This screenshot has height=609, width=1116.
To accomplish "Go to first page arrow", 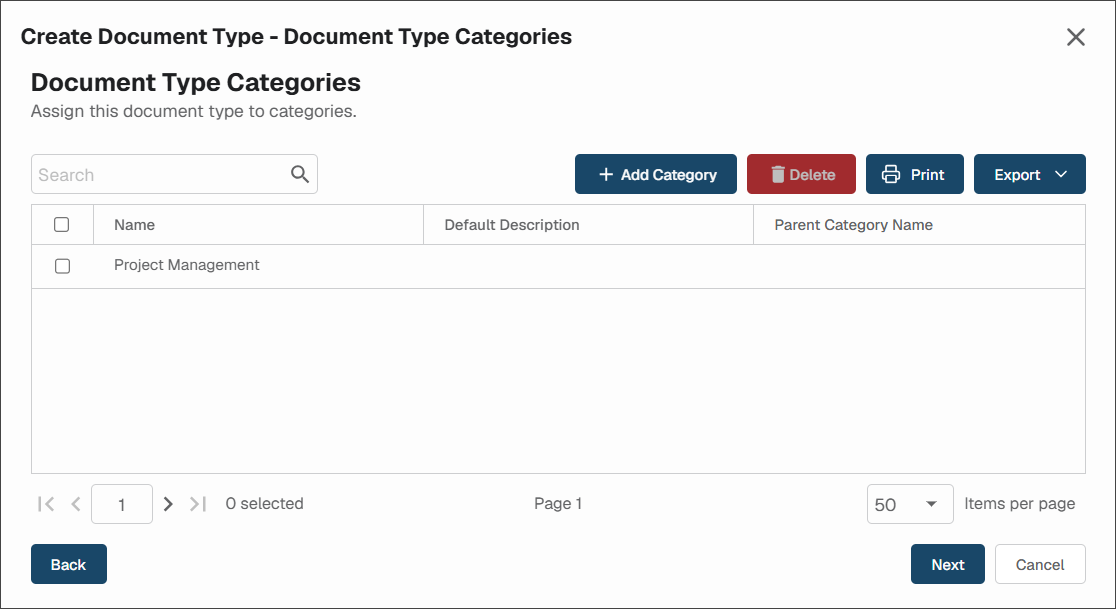I will click(x=46, y=504).
